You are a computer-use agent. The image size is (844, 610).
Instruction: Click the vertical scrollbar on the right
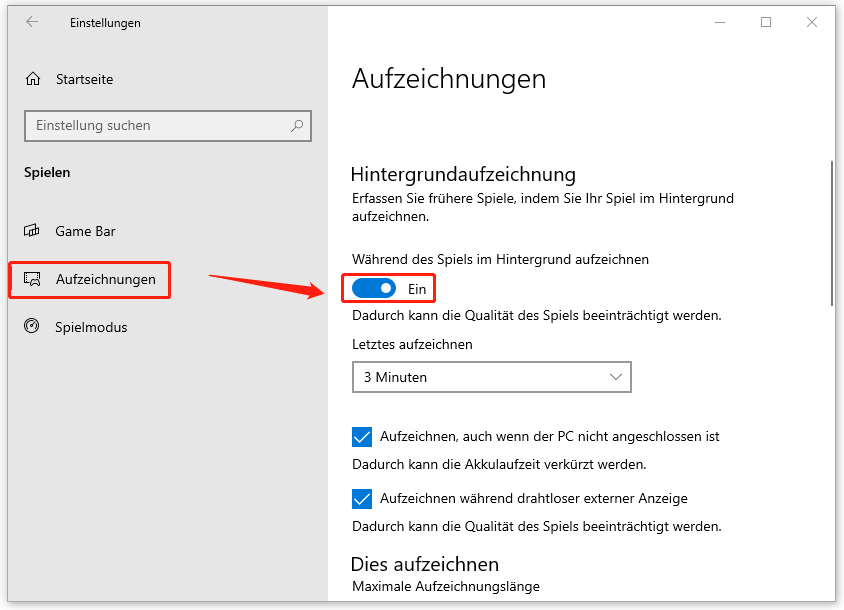832,233
